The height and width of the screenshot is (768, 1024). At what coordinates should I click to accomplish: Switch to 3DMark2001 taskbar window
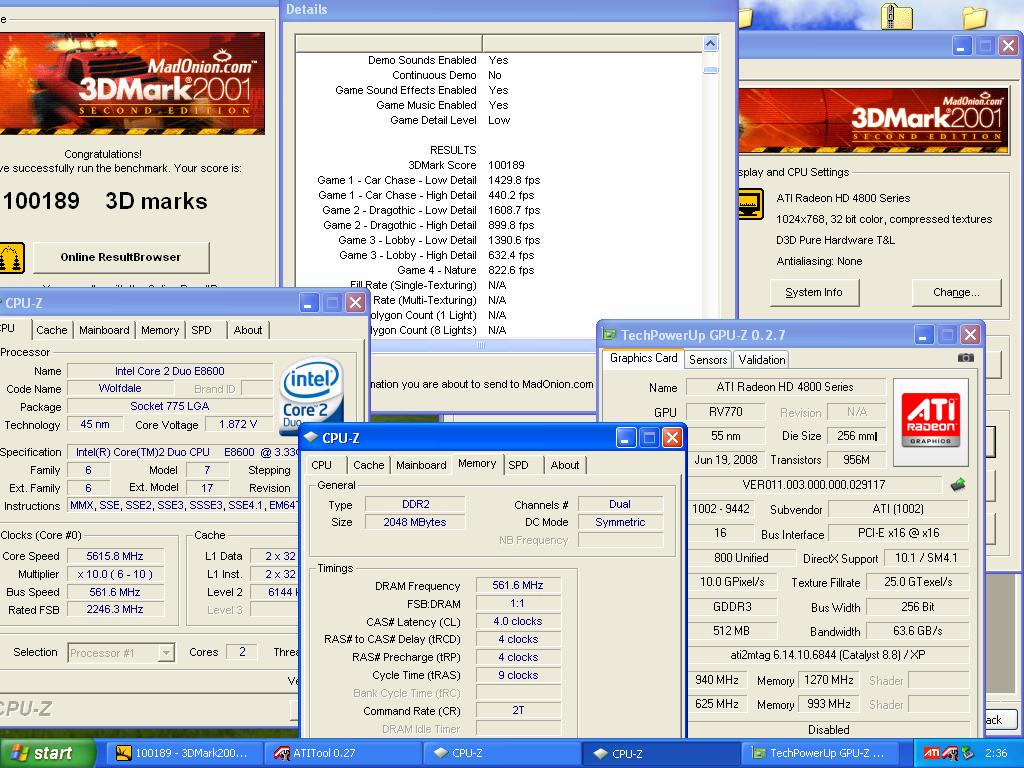pyautogui.click(x=183, y=753)
